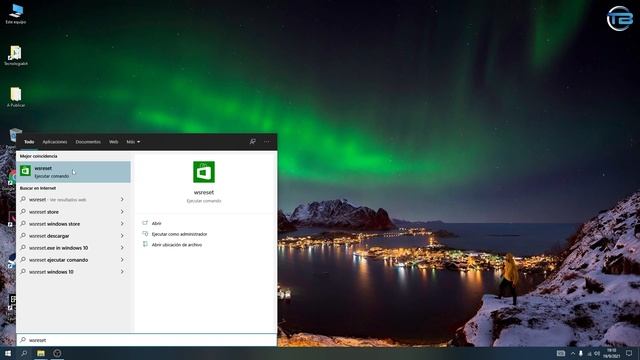The height and width of the screenshot is (360, 640).
Task: Expand arrow for 'wsreset ejecutar comando'
Action: point(122,260)
